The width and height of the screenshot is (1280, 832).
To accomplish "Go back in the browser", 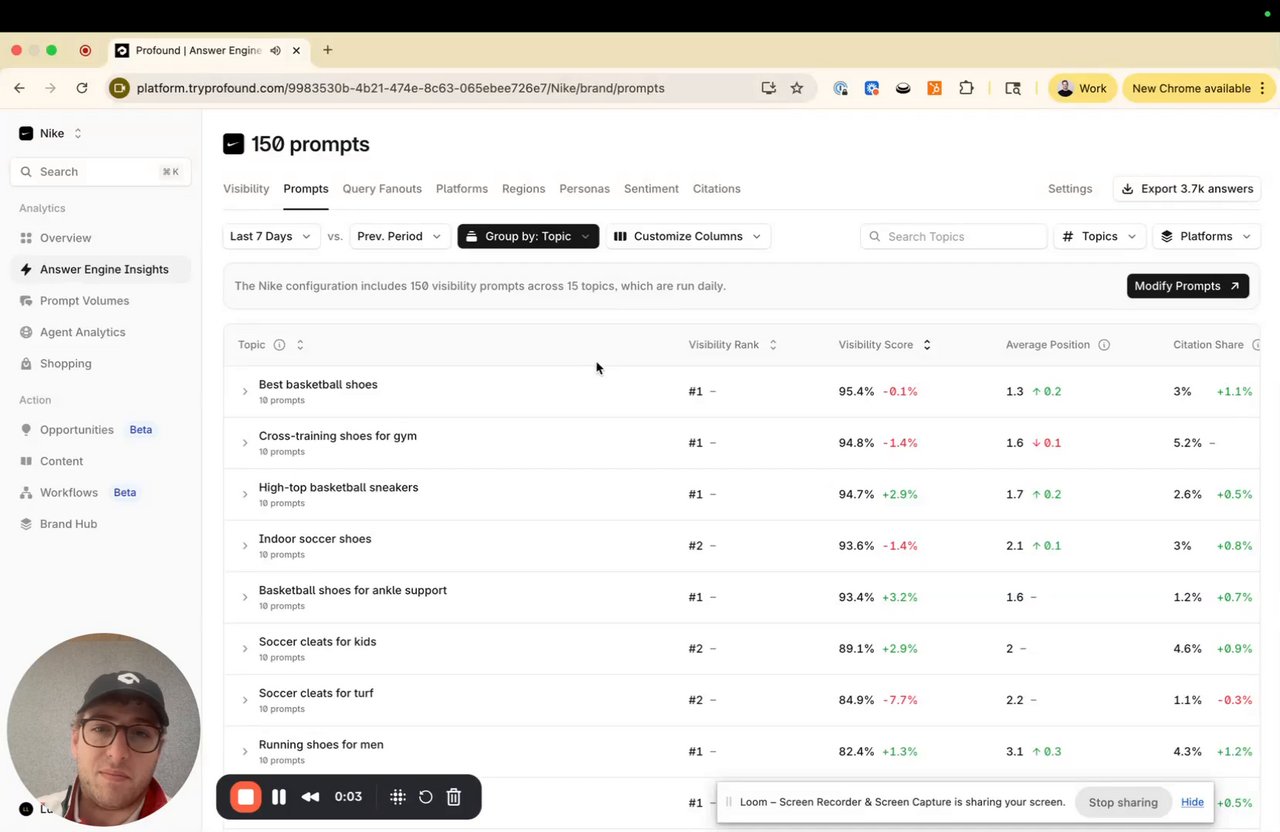I will click(x=19, y=88).
